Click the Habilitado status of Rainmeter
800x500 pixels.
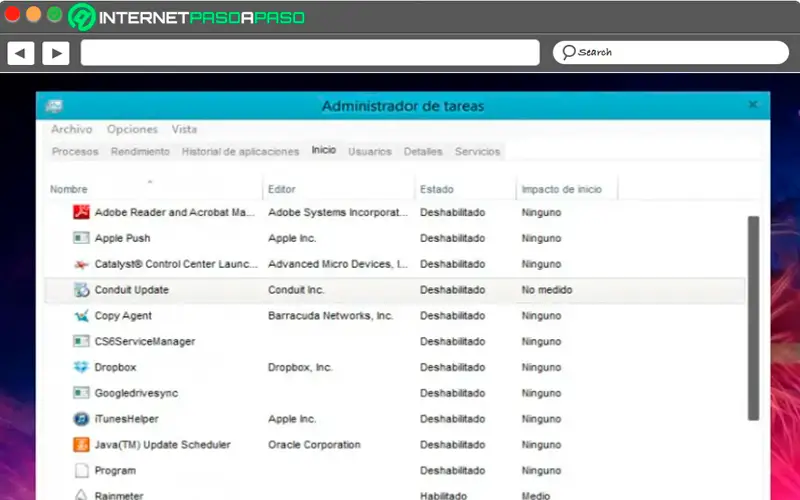point(443,495)
